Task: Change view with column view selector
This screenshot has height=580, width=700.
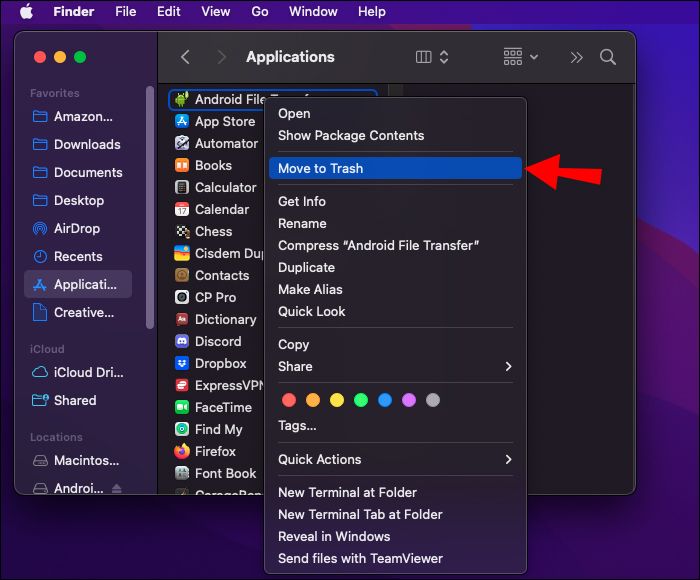Action: (432, 57)
